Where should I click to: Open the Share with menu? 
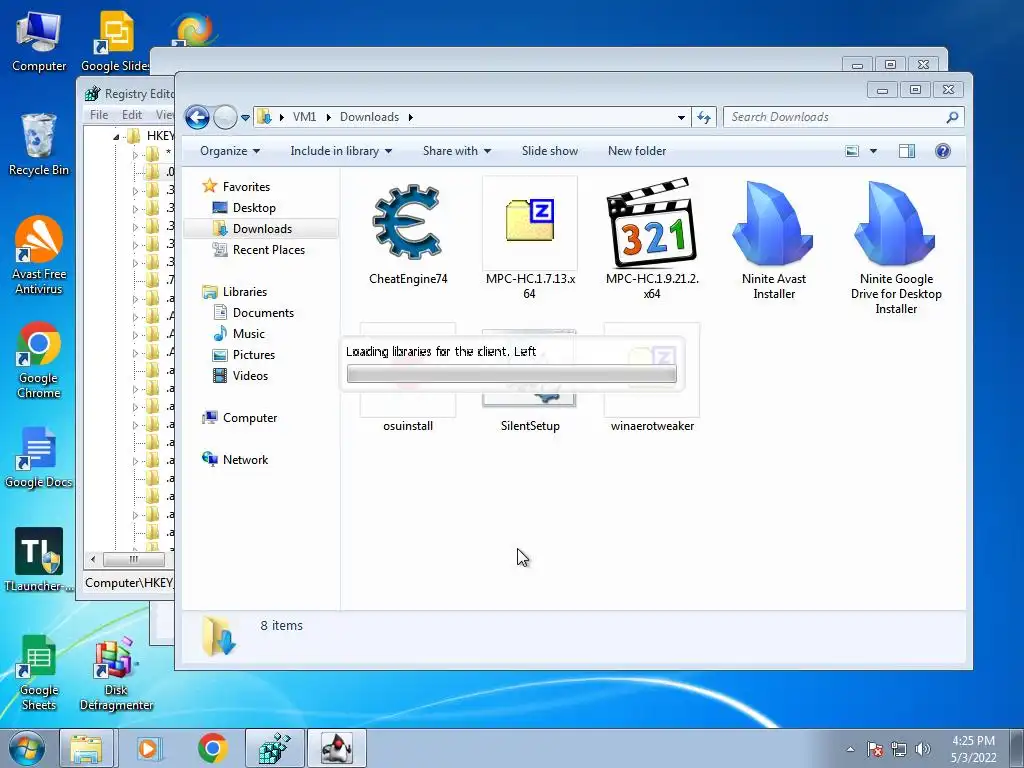point(456,151)
